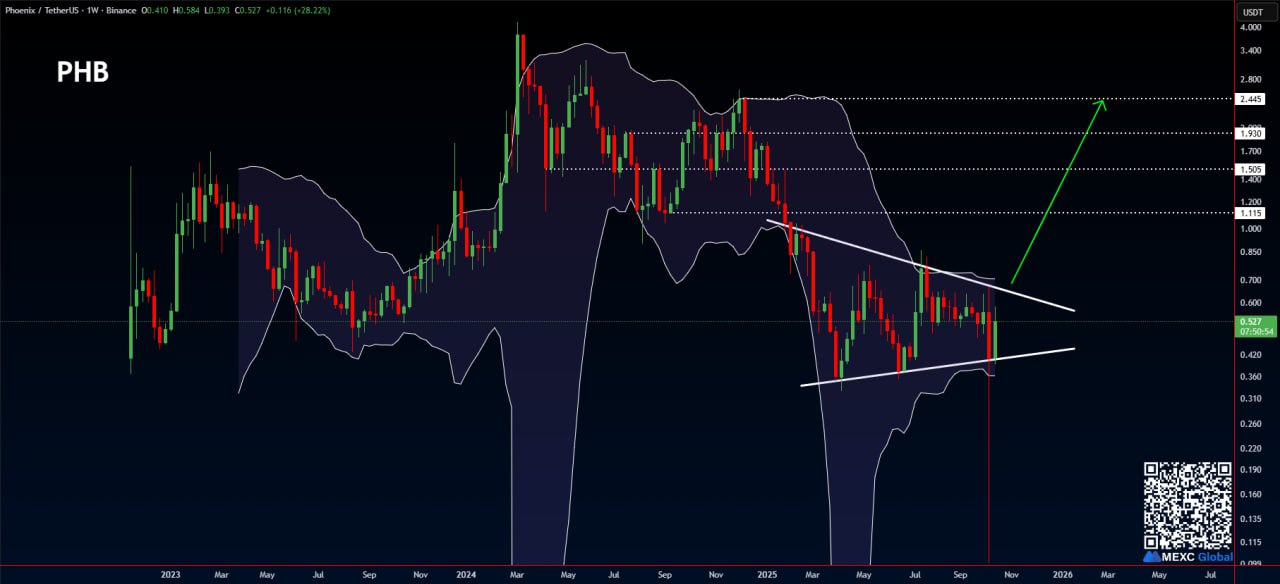Screen dimensions: 1280x584
Task: Click the 2024 label on time axis
Action: [465, 575]
